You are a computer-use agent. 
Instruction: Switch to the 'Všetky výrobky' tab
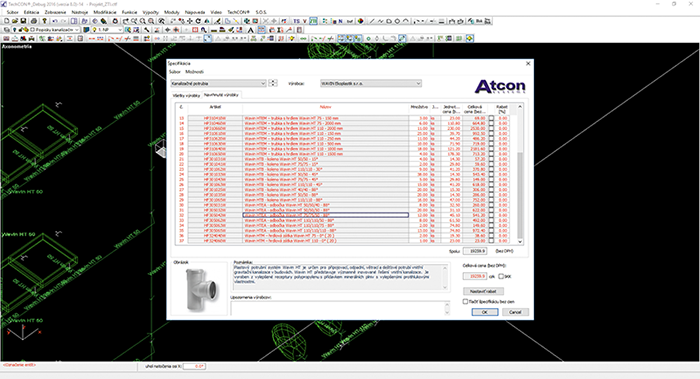[x=187, y=95]
